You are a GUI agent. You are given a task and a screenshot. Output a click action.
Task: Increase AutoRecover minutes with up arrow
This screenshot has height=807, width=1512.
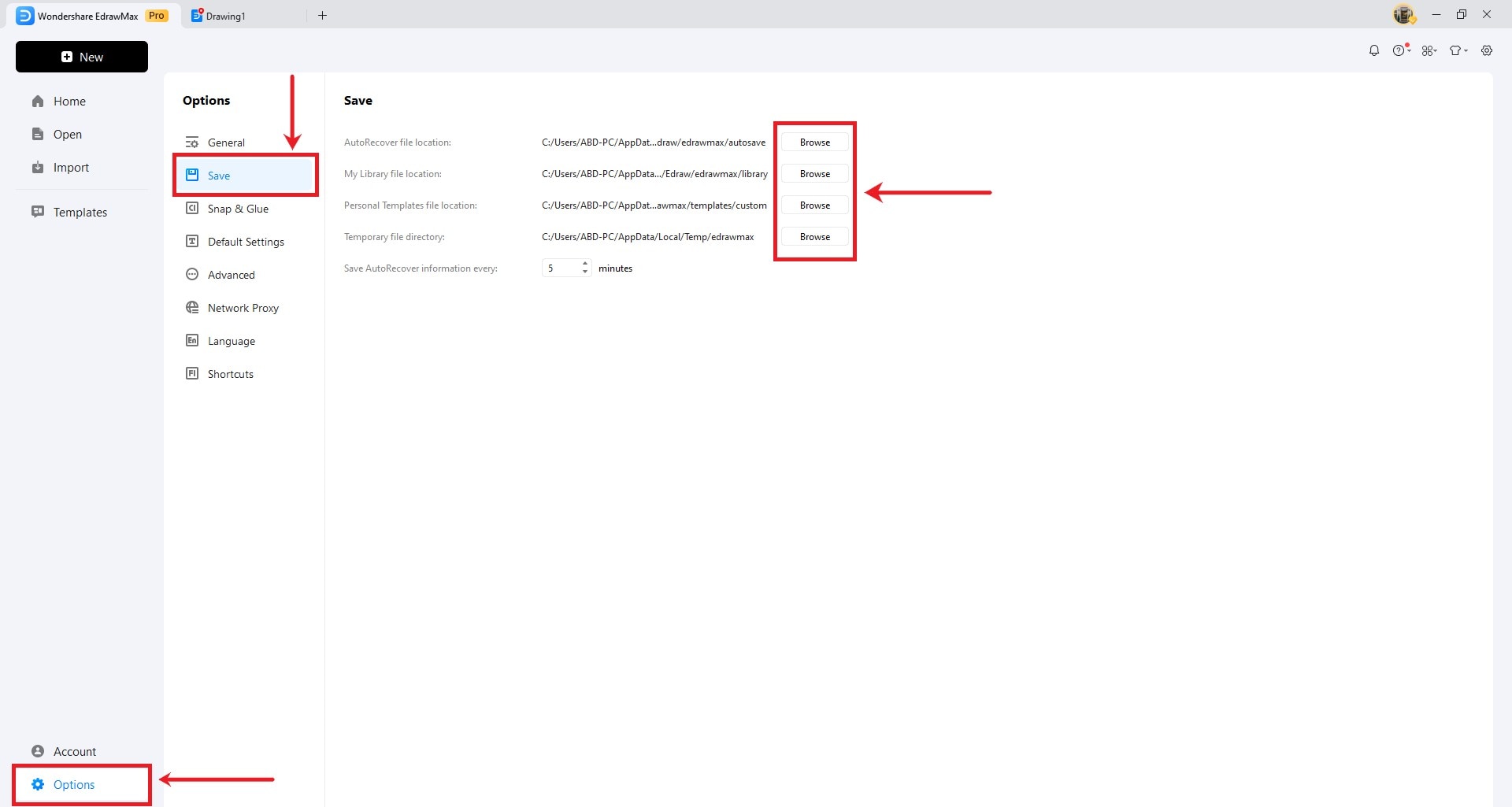tap(585, 264)
